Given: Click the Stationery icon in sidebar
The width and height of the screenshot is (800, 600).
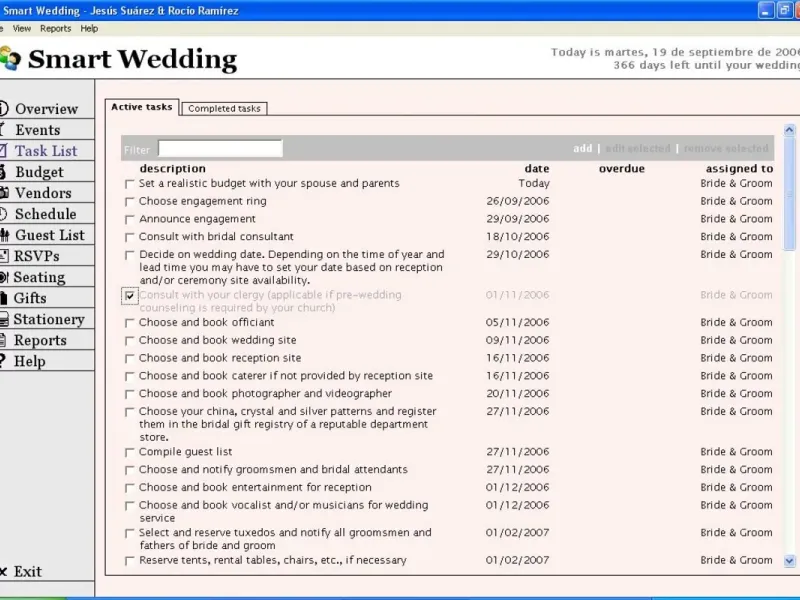Looking at the screenshot, I should (x=4, y=319).
